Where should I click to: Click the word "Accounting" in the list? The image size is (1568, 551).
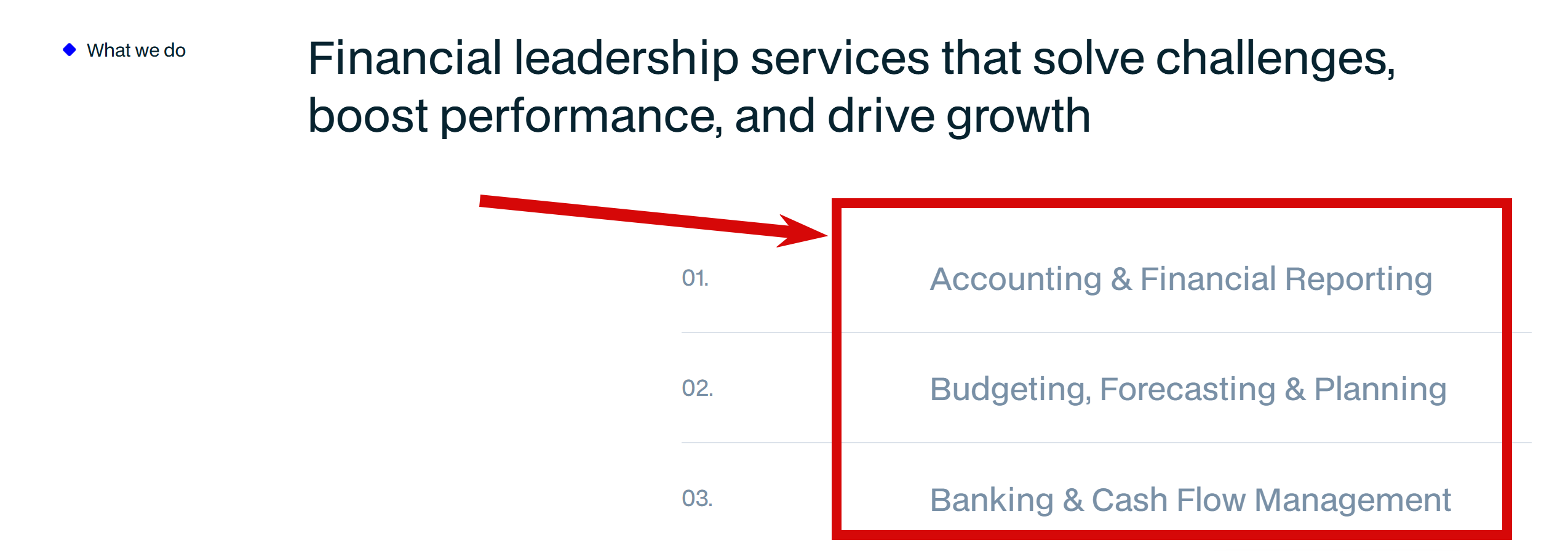pos(1016,280)
